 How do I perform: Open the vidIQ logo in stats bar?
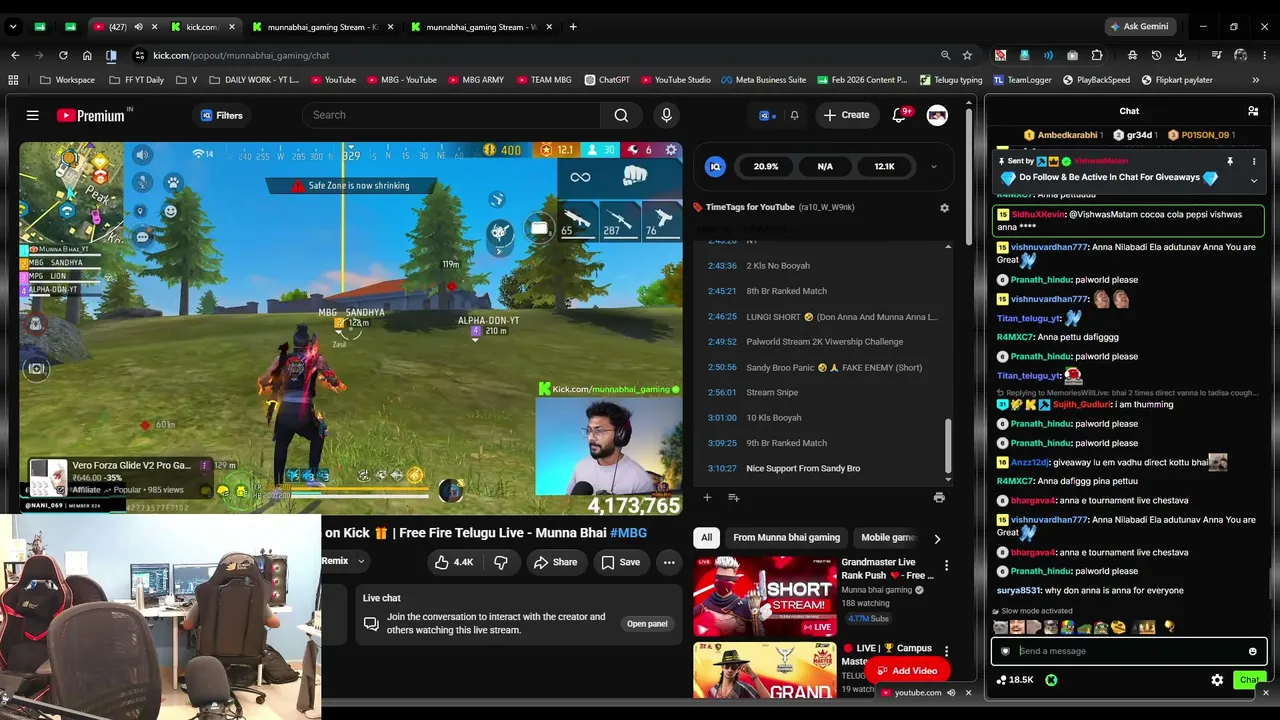tap(715, 167)
